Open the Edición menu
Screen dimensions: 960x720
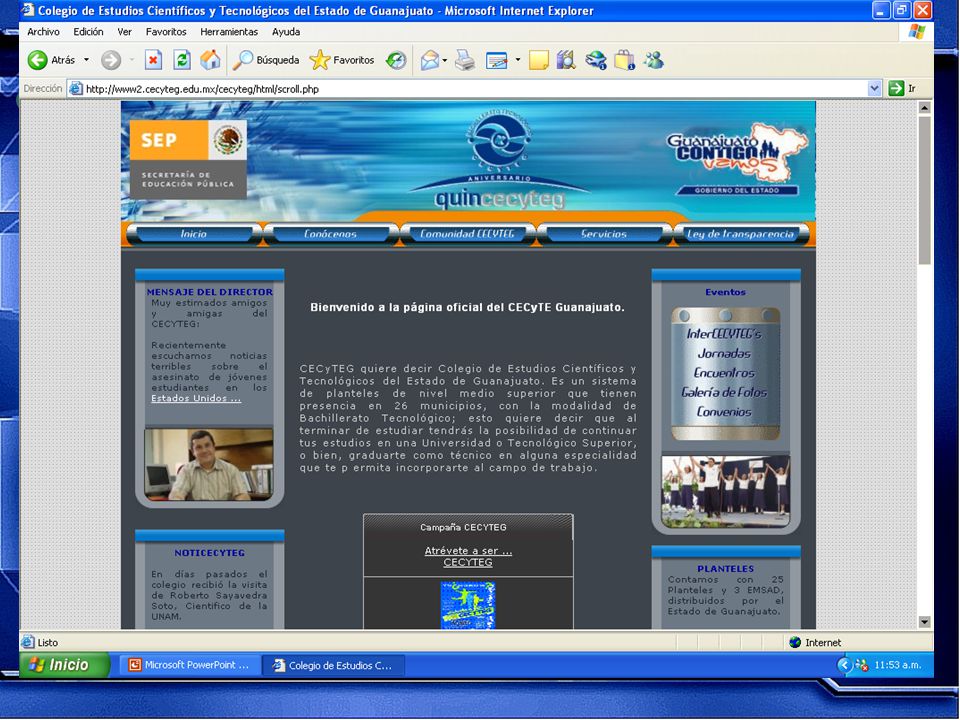click(88, 32)
